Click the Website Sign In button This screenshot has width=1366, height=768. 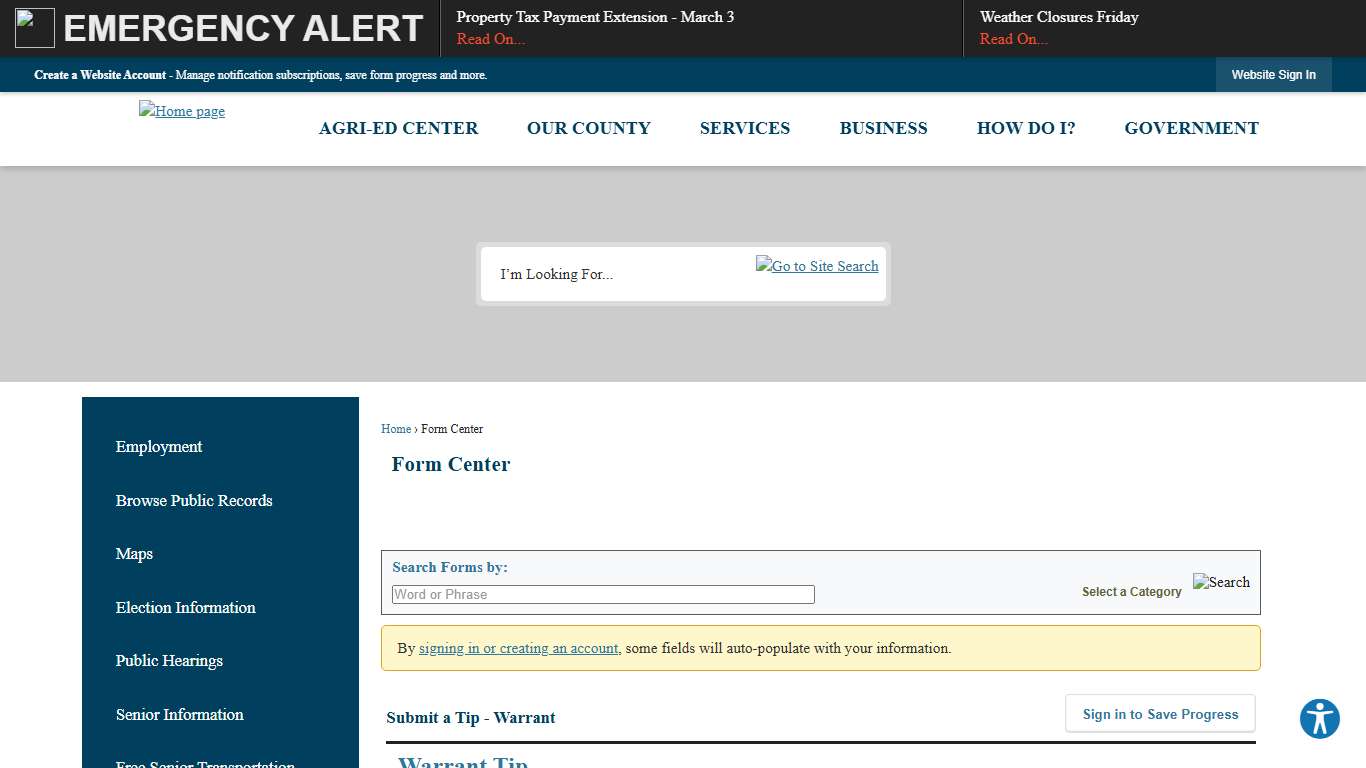(x=1273, y=74)
